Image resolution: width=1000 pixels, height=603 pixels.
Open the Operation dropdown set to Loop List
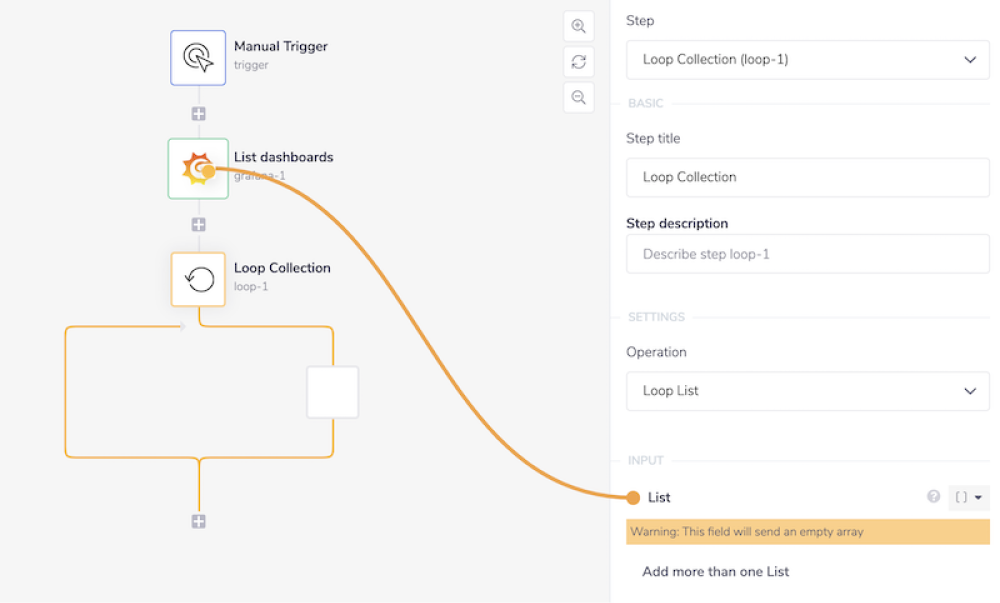point(806,390)
